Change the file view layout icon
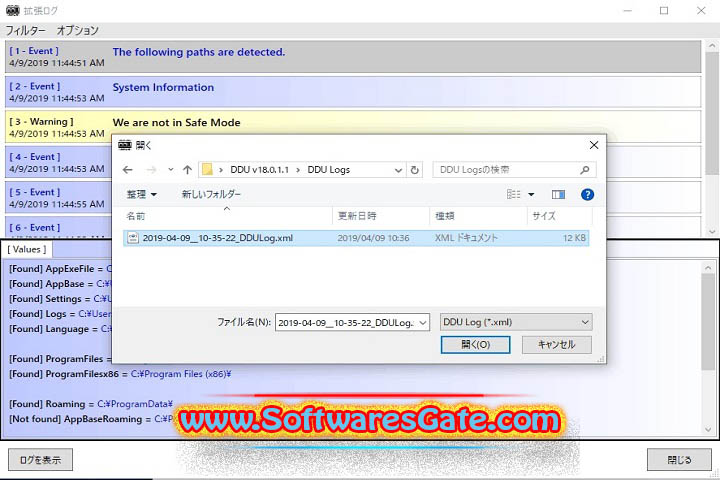 coord(513,195)
